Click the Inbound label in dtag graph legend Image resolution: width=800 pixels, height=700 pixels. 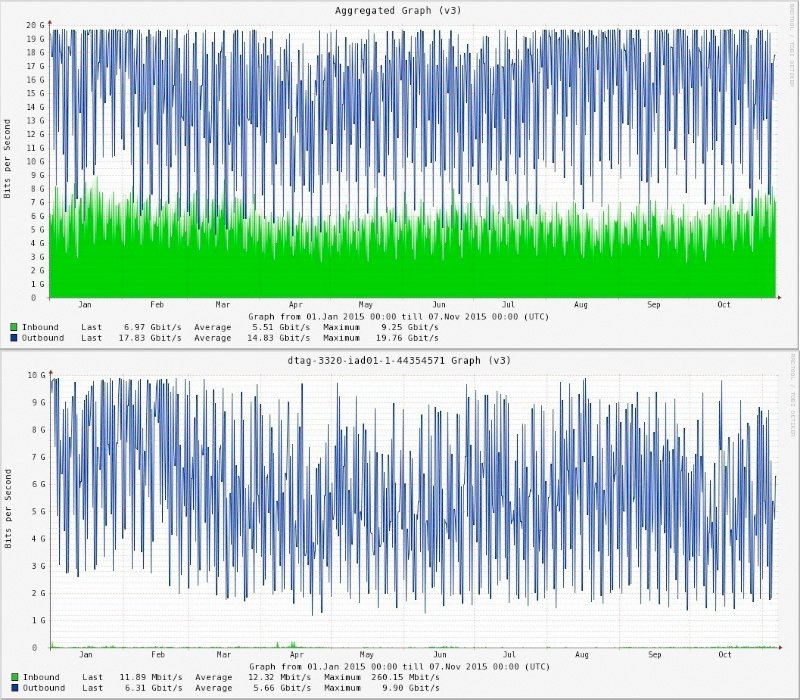click(x=41, y=677)
